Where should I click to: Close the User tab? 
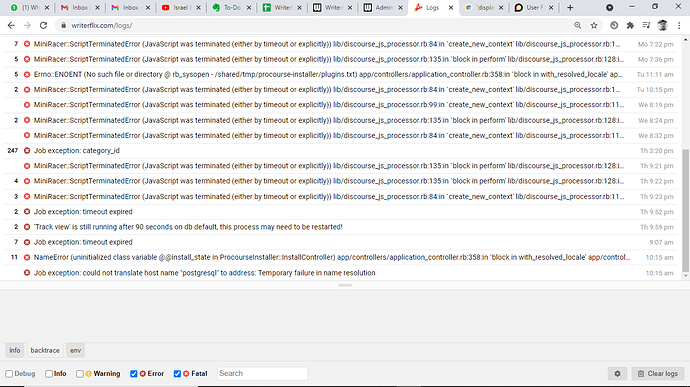(551, 7)
